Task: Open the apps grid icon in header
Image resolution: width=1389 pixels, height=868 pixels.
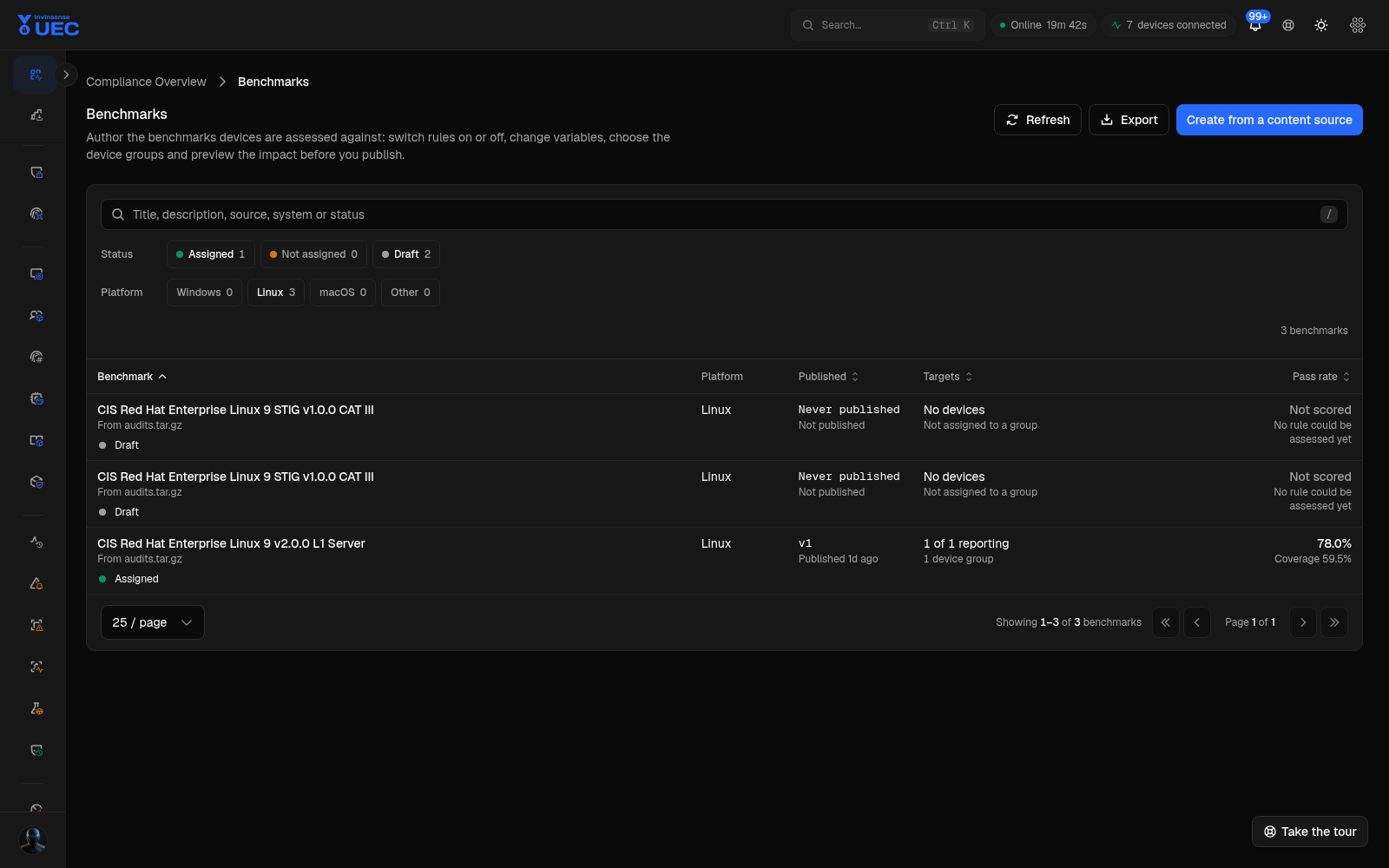Action: click(1358, 25)
